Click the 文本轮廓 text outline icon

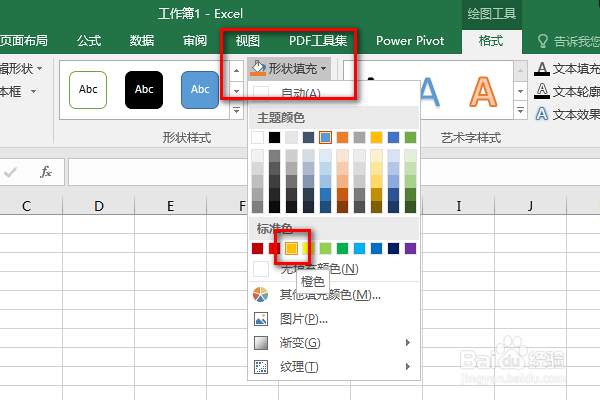click(x=541, y=91)
